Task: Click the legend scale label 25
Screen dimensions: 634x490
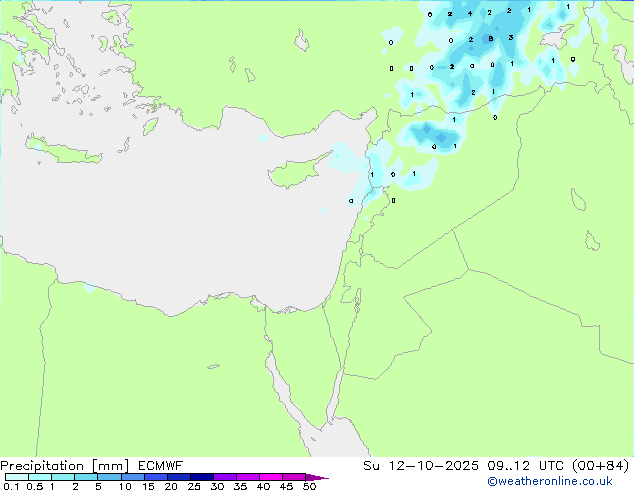Action: point(194,486)
